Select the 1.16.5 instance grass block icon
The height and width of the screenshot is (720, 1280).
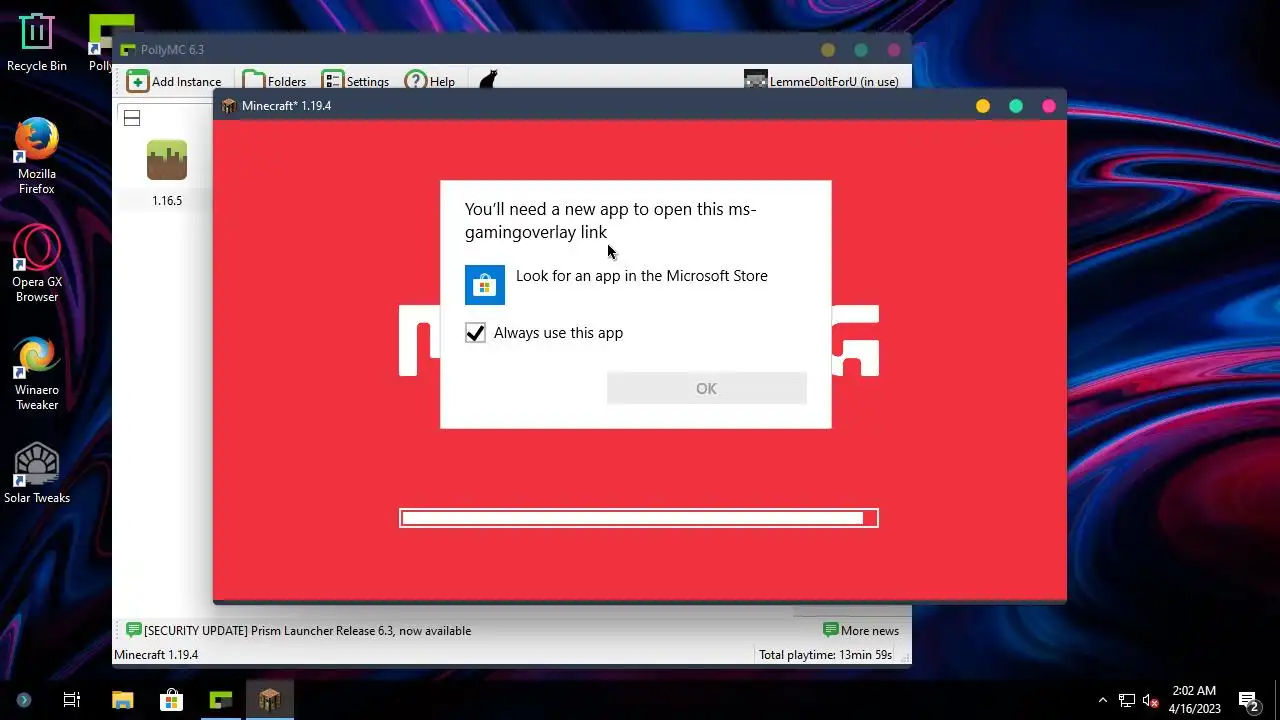[x=167, y=160]
